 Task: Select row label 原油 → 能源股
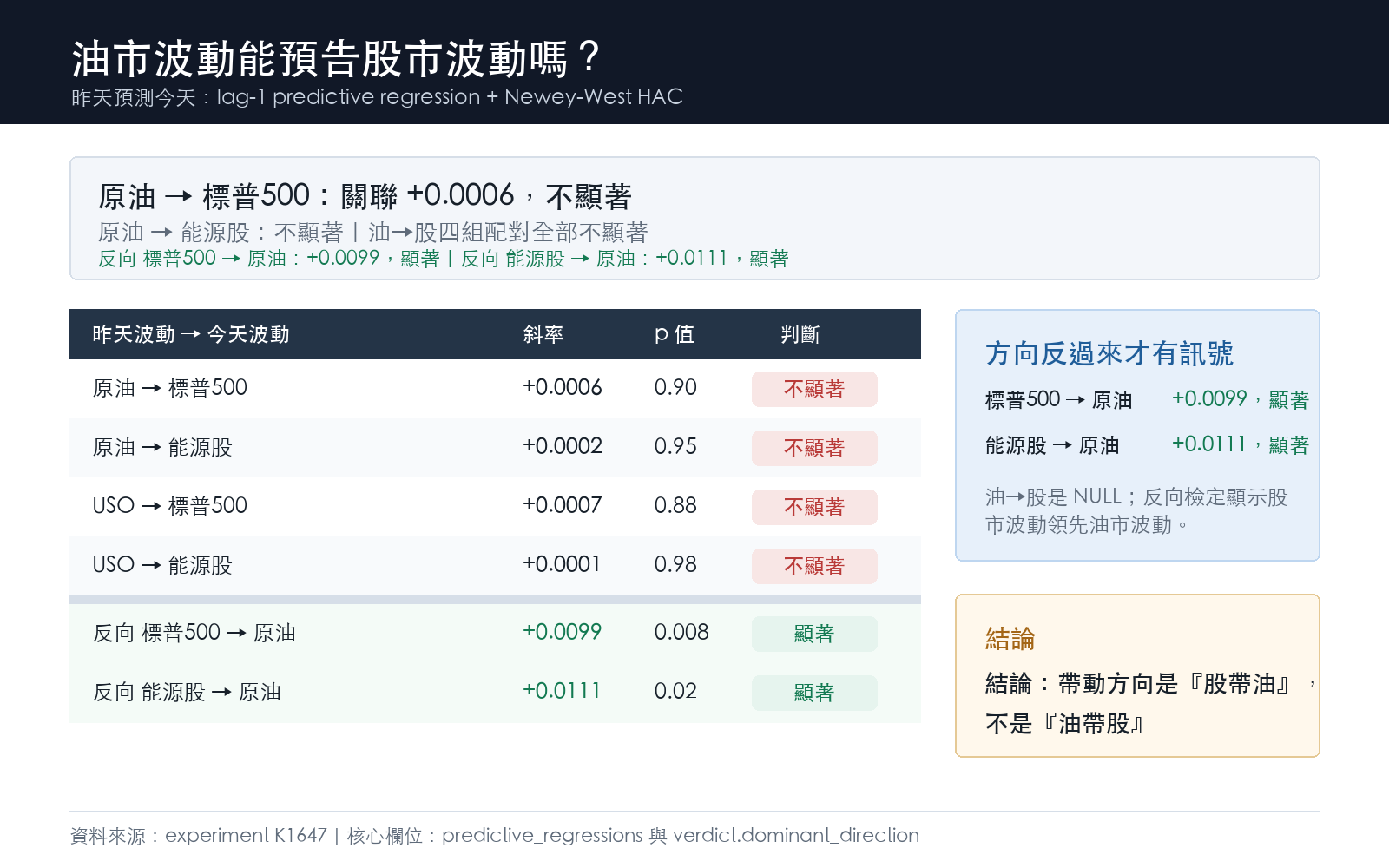click(162, 447)
